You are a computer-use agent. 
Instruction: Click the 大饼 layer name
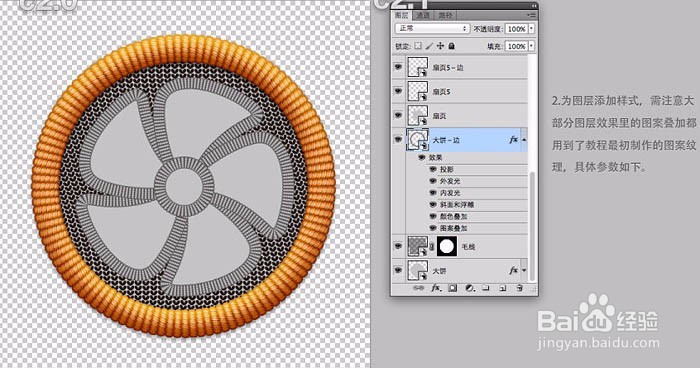tap(439, 271)
